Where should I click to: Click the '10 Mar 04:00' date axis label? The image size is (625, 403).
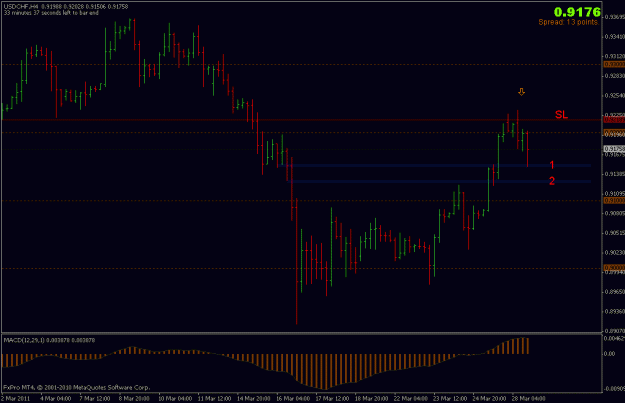pos(175,398)
